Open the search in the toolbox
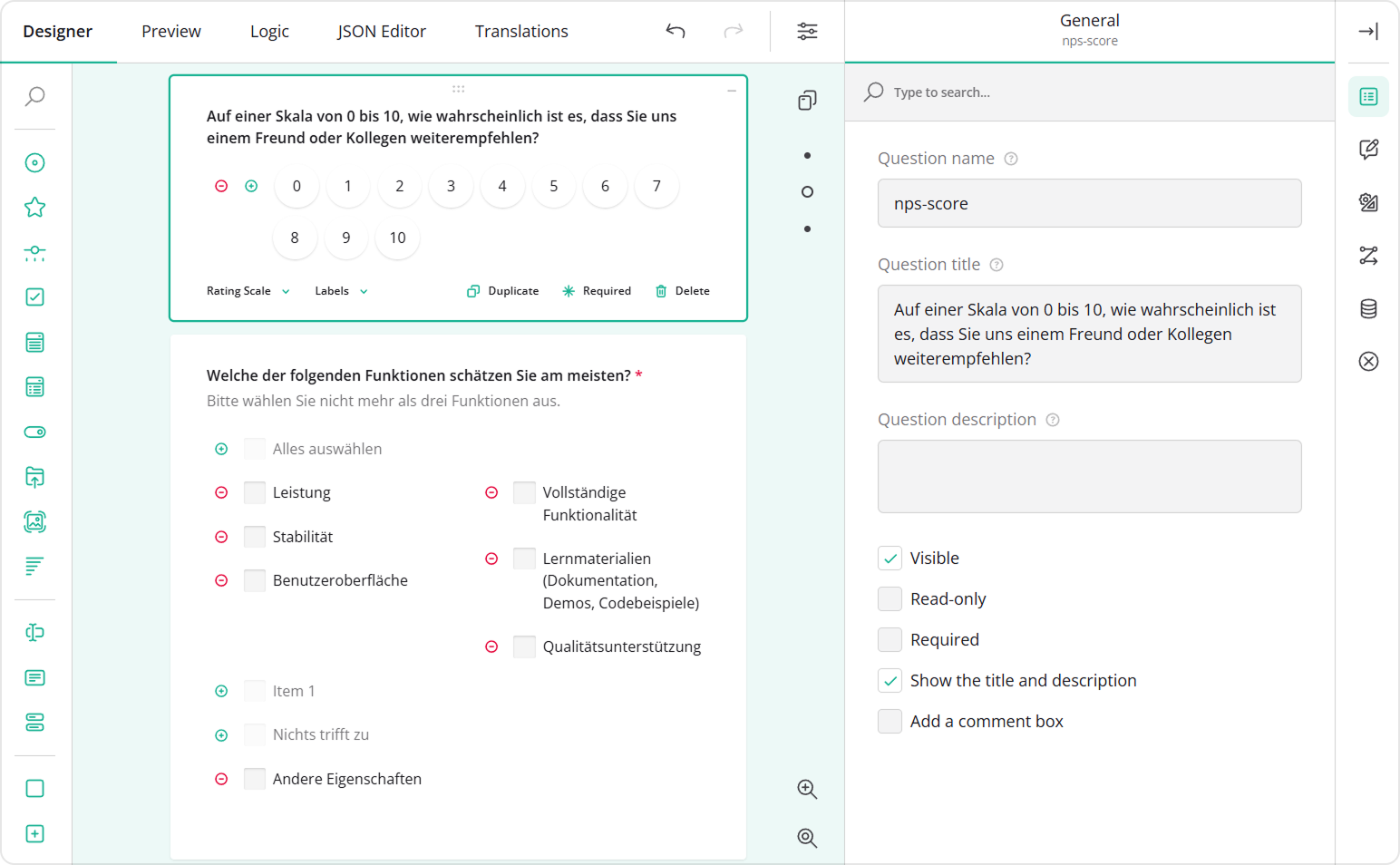The image size is (1400, 865). 34,95
